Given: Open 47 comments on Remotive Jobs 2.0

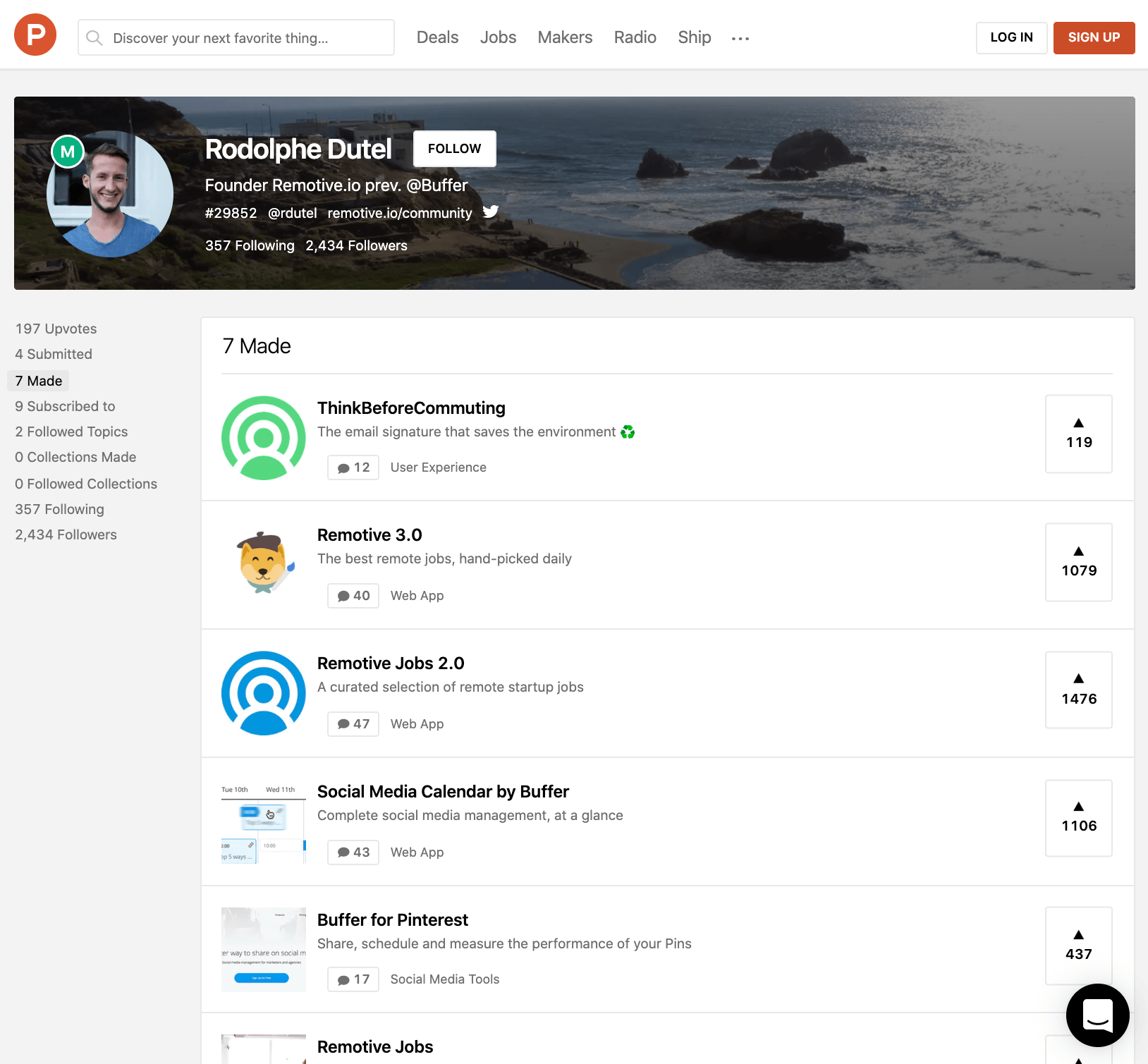Looking at the screenshot, I should tap(353, 724).
